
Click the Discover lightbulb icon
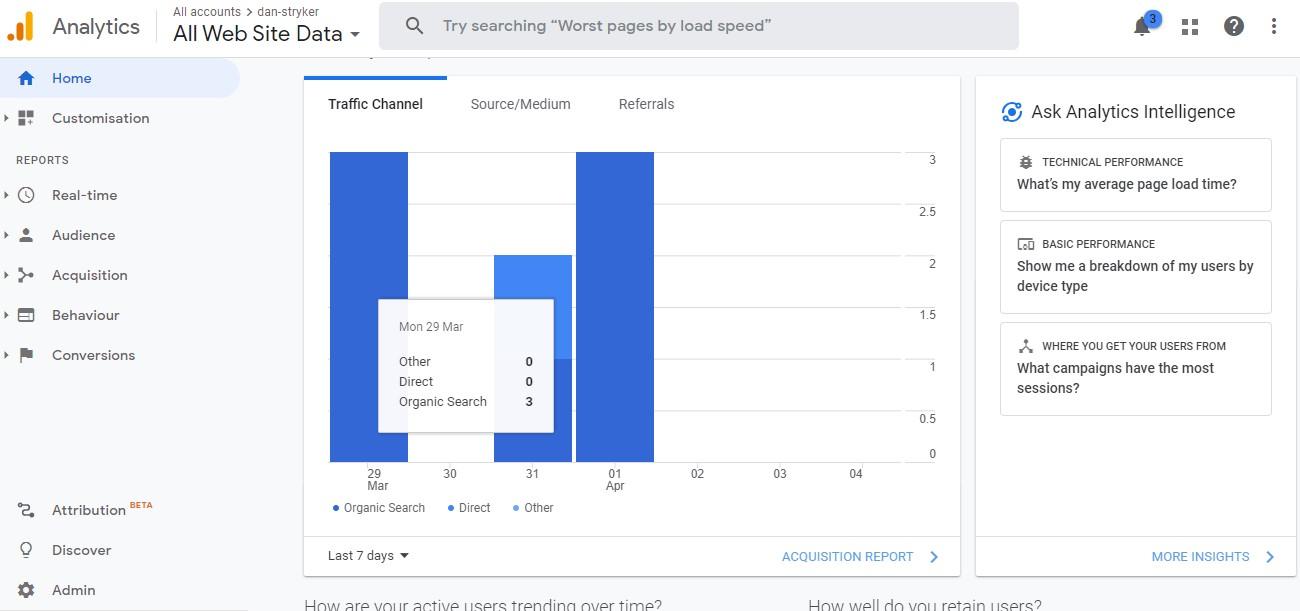(27, 550)
